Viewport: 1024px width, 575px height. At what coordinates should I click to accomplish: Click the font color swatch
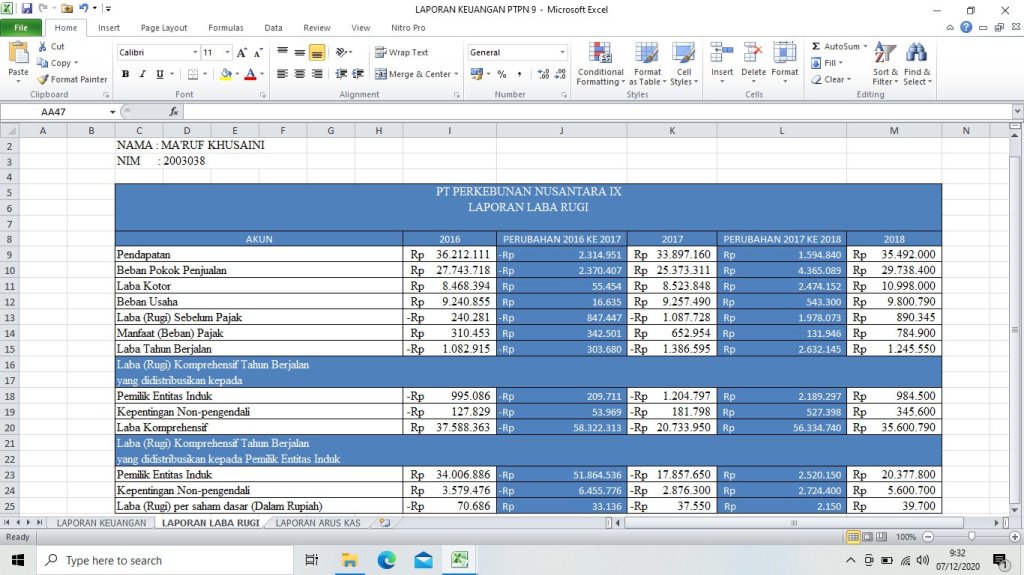point(249,74)
